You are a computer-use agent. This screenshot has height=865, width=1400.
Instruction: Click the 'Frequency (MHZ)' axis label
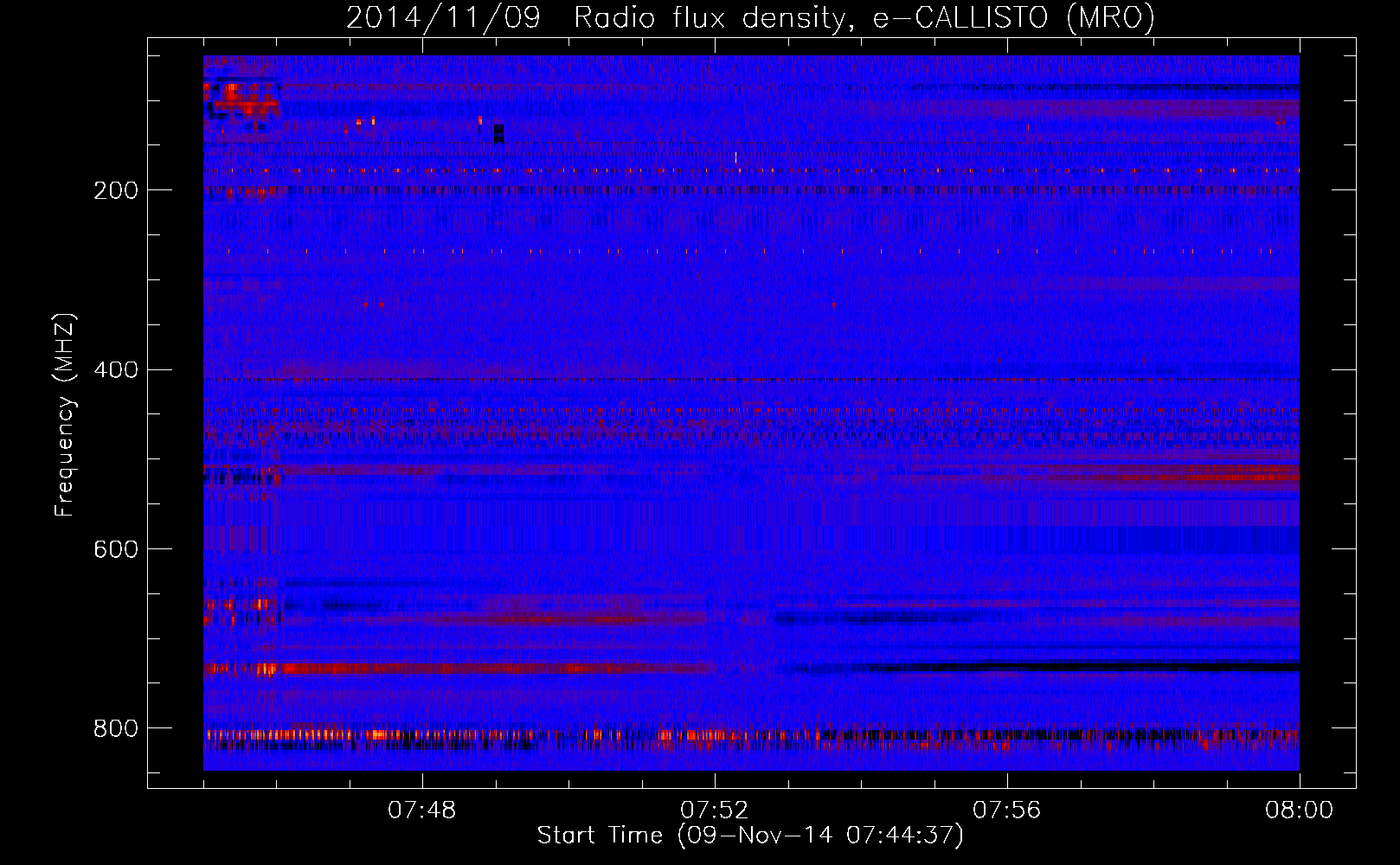(65, 414)
